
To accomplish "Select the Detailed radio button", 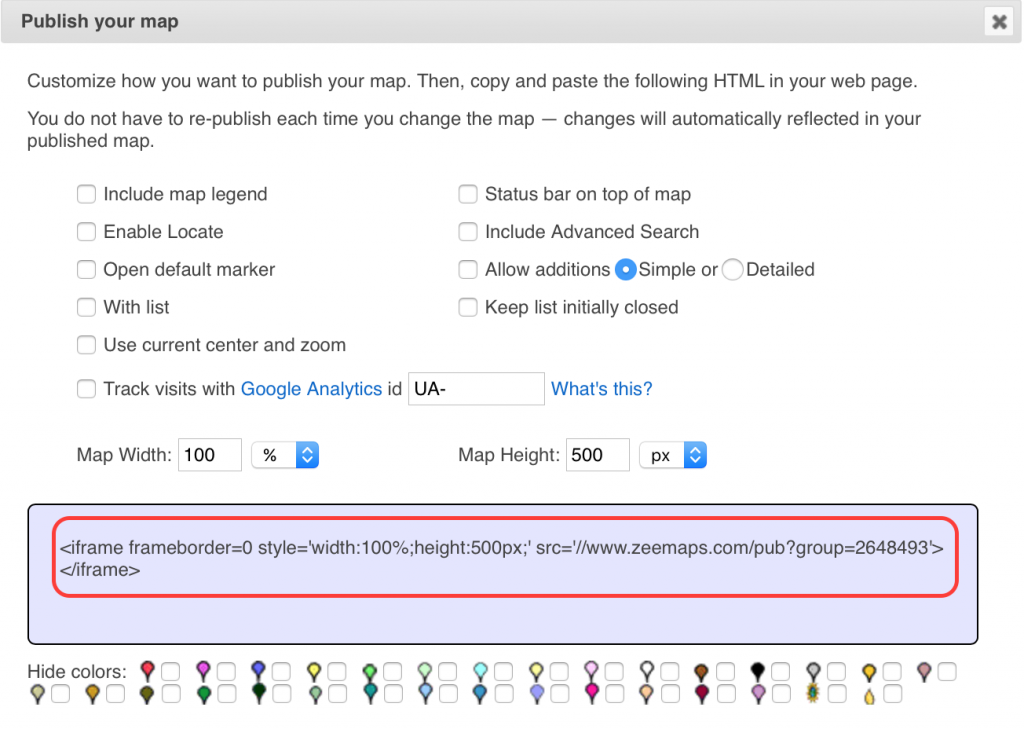I will 732,270.
